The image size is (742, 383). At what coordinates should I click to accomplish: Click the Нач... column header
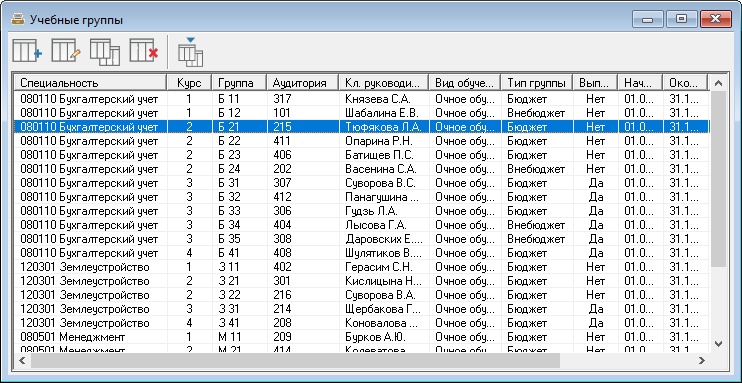point(640,82)
